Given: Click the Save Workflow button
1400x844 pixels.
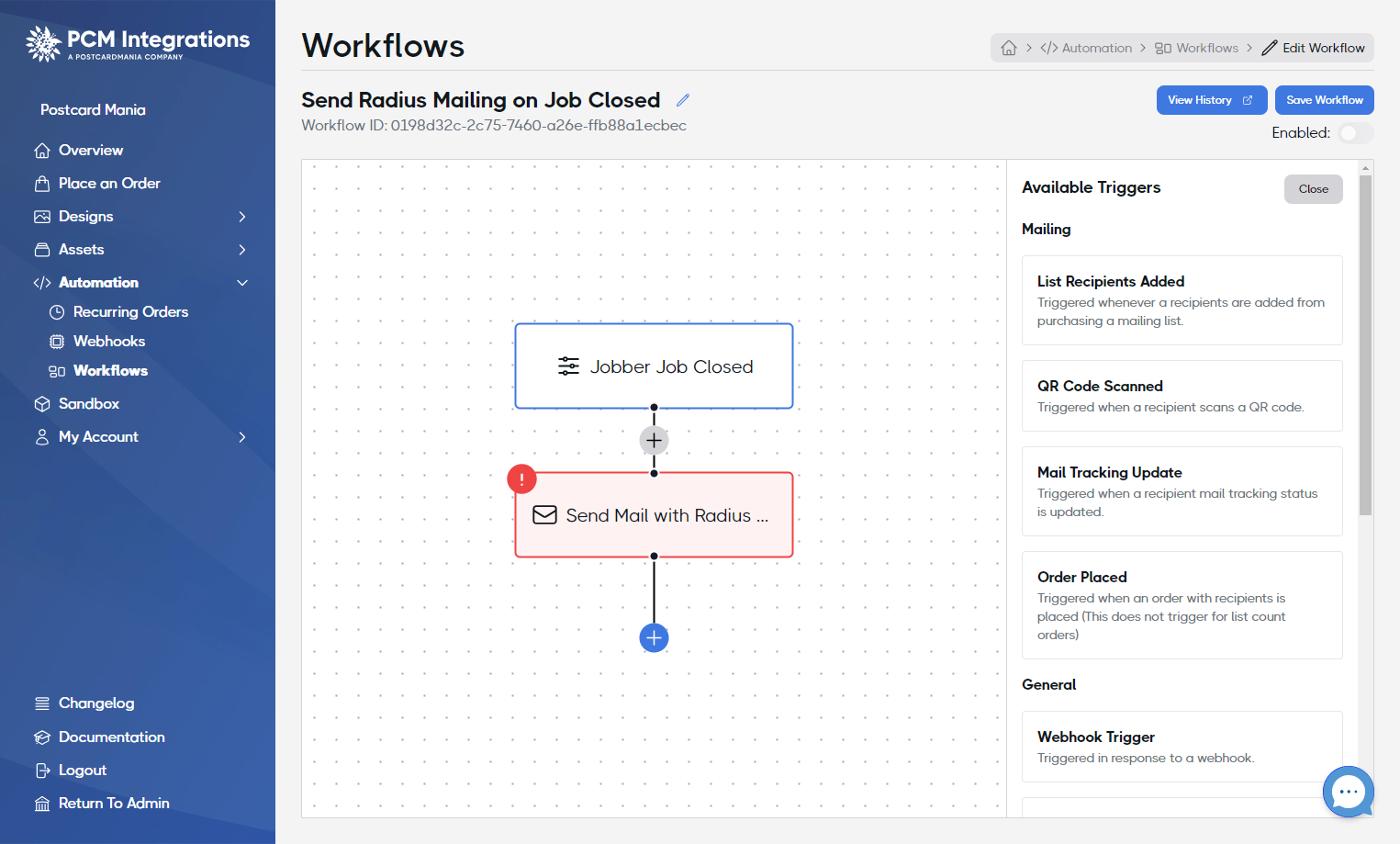Looking at the screenshot, I should 1324,100.
